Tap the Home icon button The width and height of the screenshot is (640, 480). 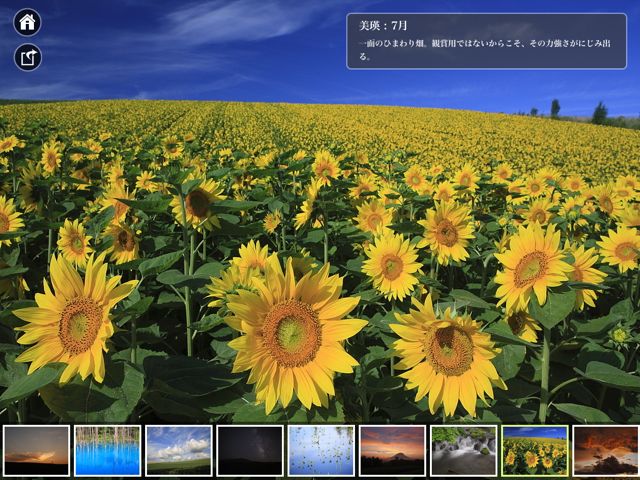click(x=27, y=22)
